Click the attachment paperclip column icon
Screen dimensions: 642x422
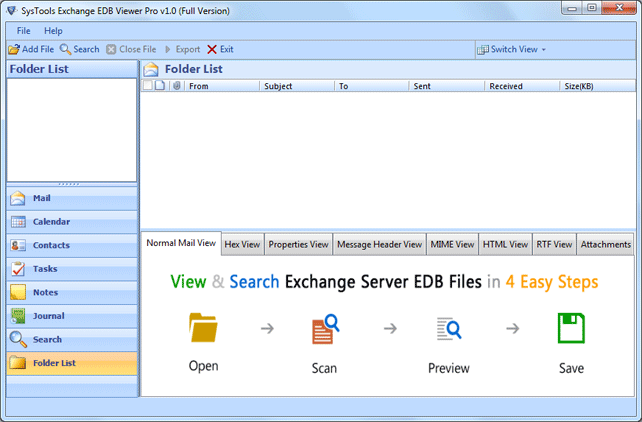(177, 86)
